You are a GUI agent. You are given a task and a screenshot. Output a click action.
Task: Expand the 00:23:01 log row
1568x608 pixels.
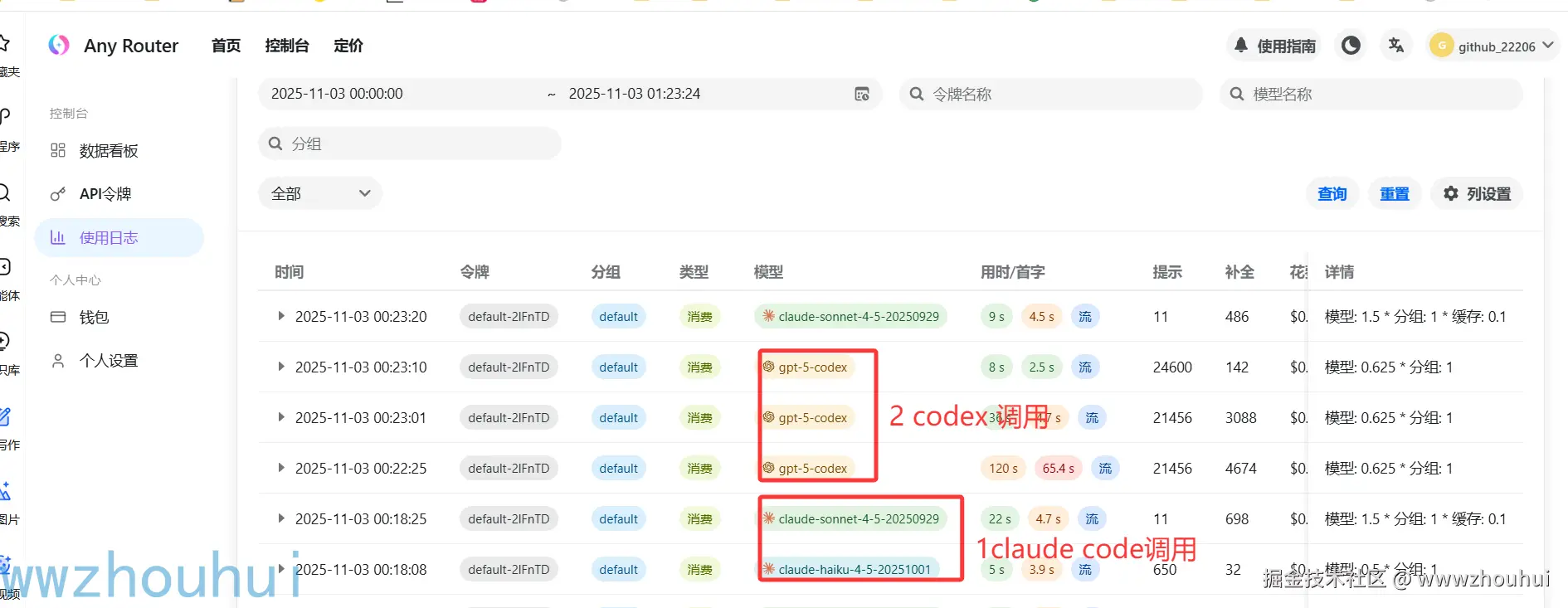point(281,417)
